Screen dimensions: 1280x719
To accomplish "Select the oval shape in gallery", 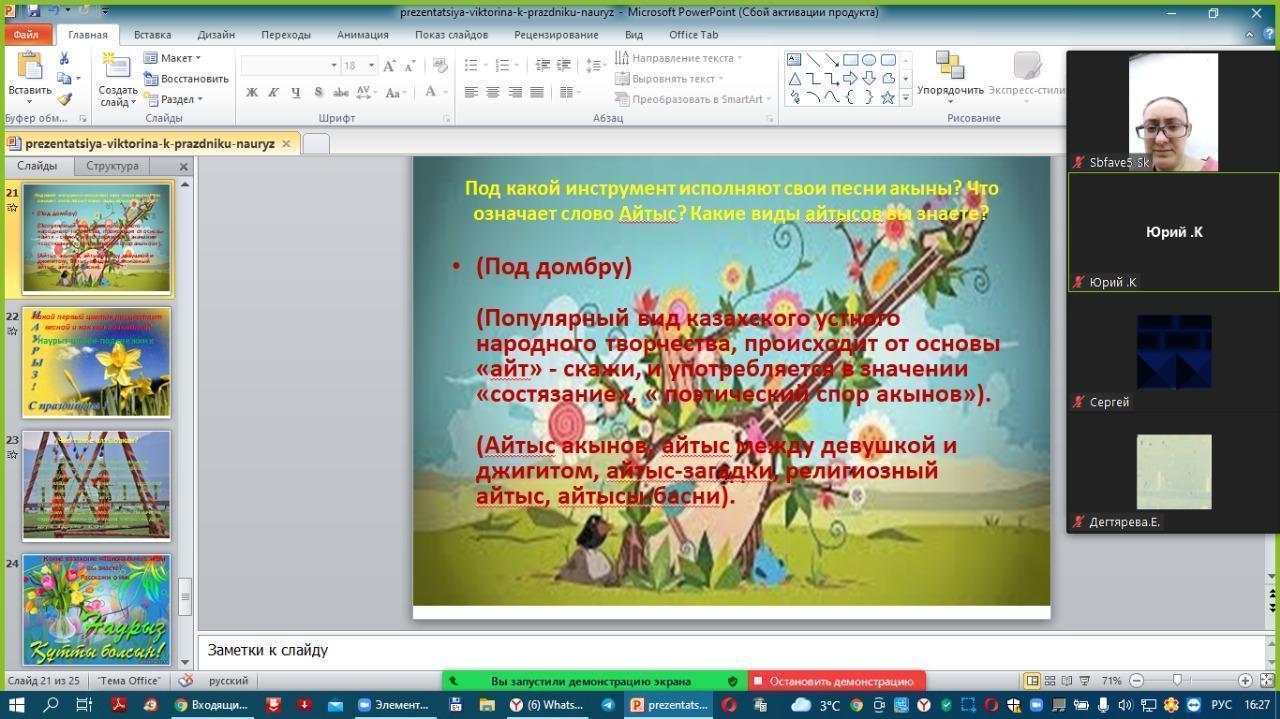I will 869,60.
